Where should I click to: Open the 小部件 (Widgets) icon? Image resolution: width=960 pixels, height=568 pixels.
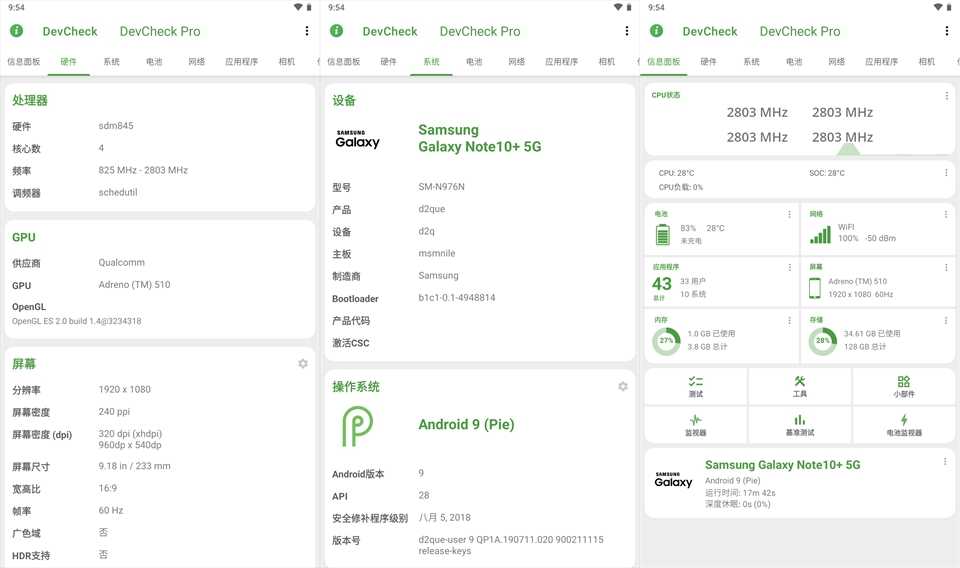[903, 382]
